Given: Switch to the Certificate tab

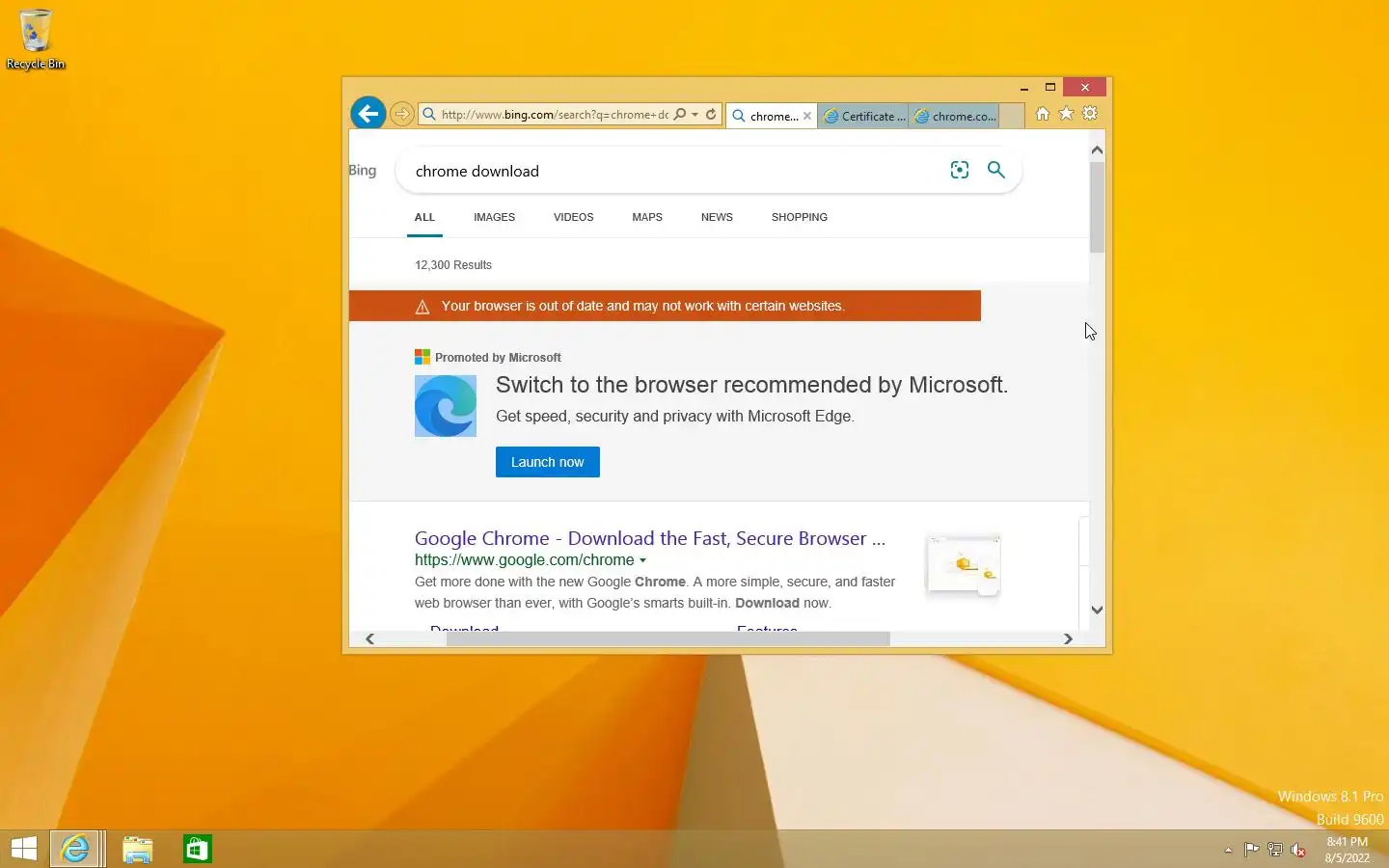Looking at the screenshot, I should pos(864,116).
